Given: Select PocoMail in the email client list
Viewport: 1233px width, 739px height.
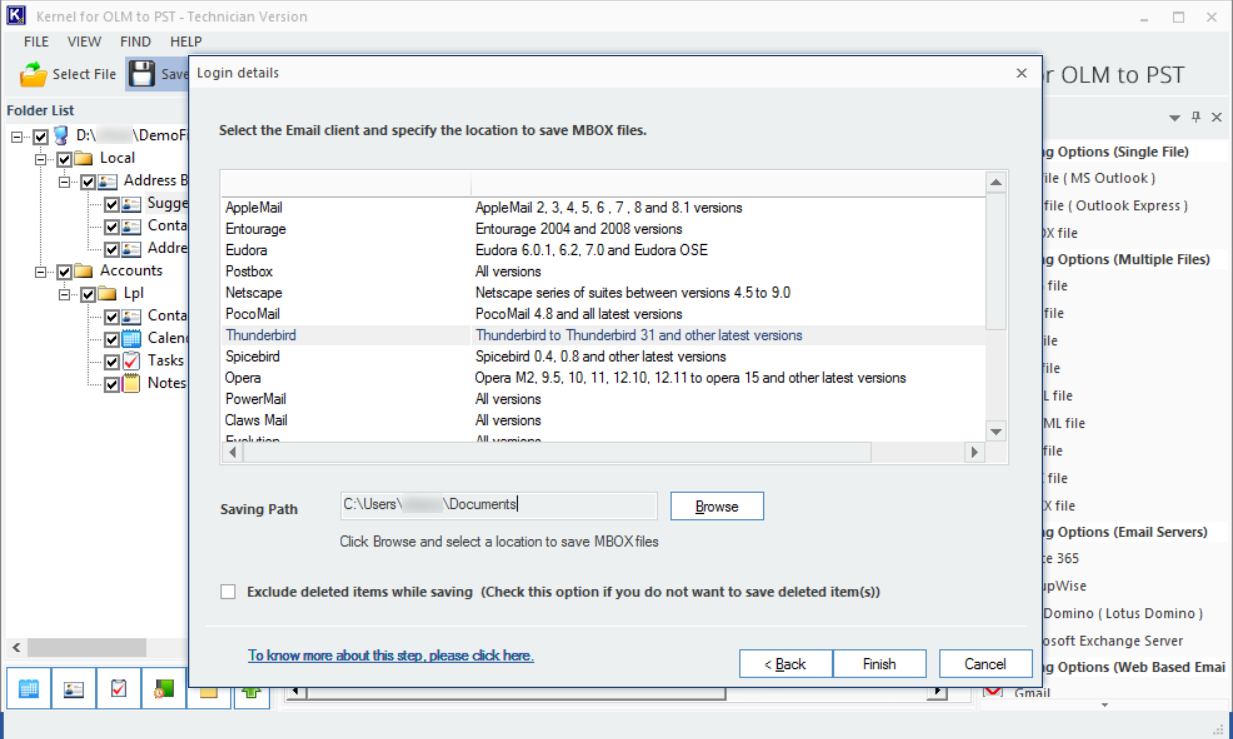Looking at the screenshot, I should [603, 314].
